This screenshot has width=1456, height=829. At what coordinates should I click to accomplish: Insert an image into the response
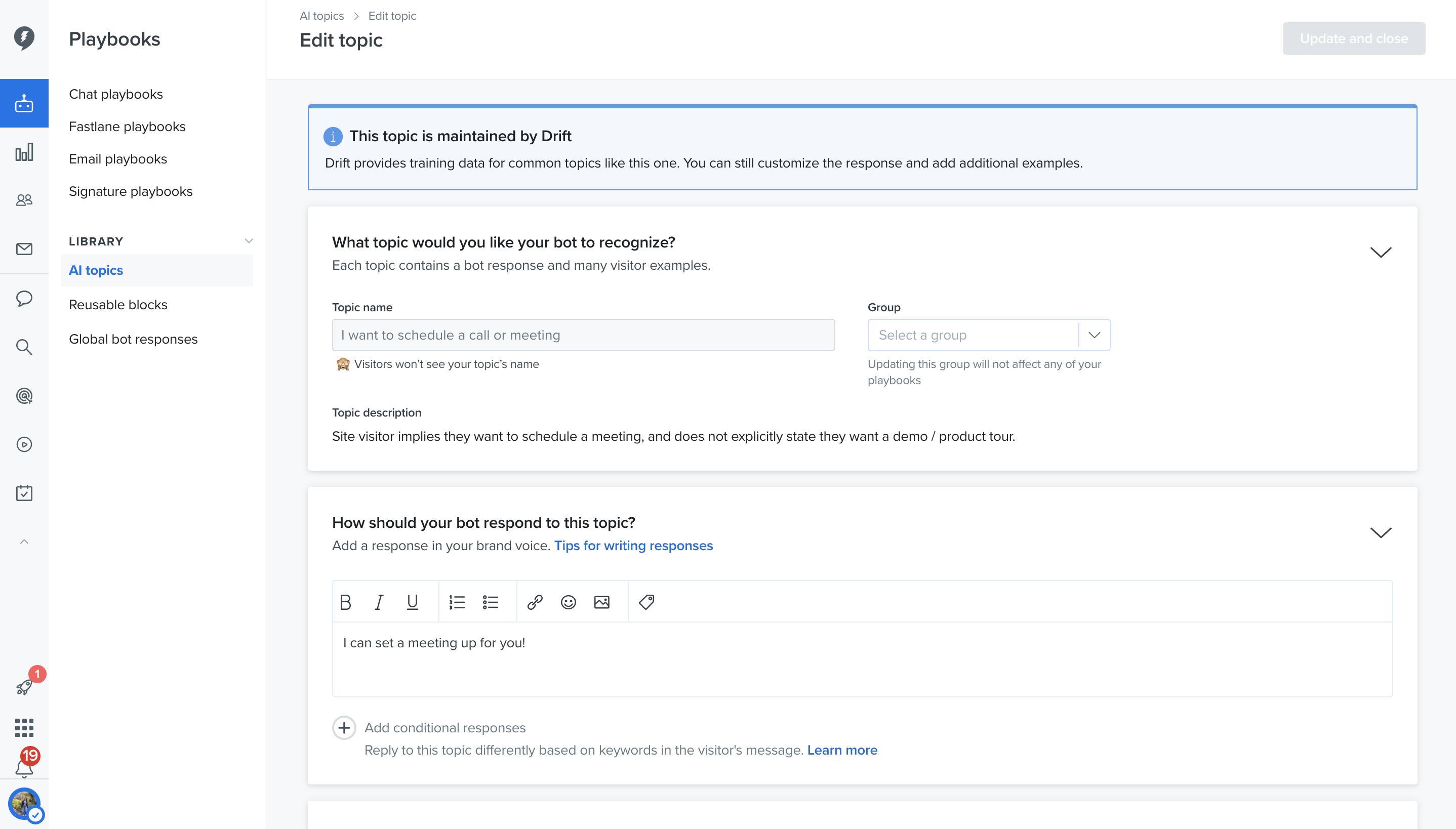click(602, 602)
